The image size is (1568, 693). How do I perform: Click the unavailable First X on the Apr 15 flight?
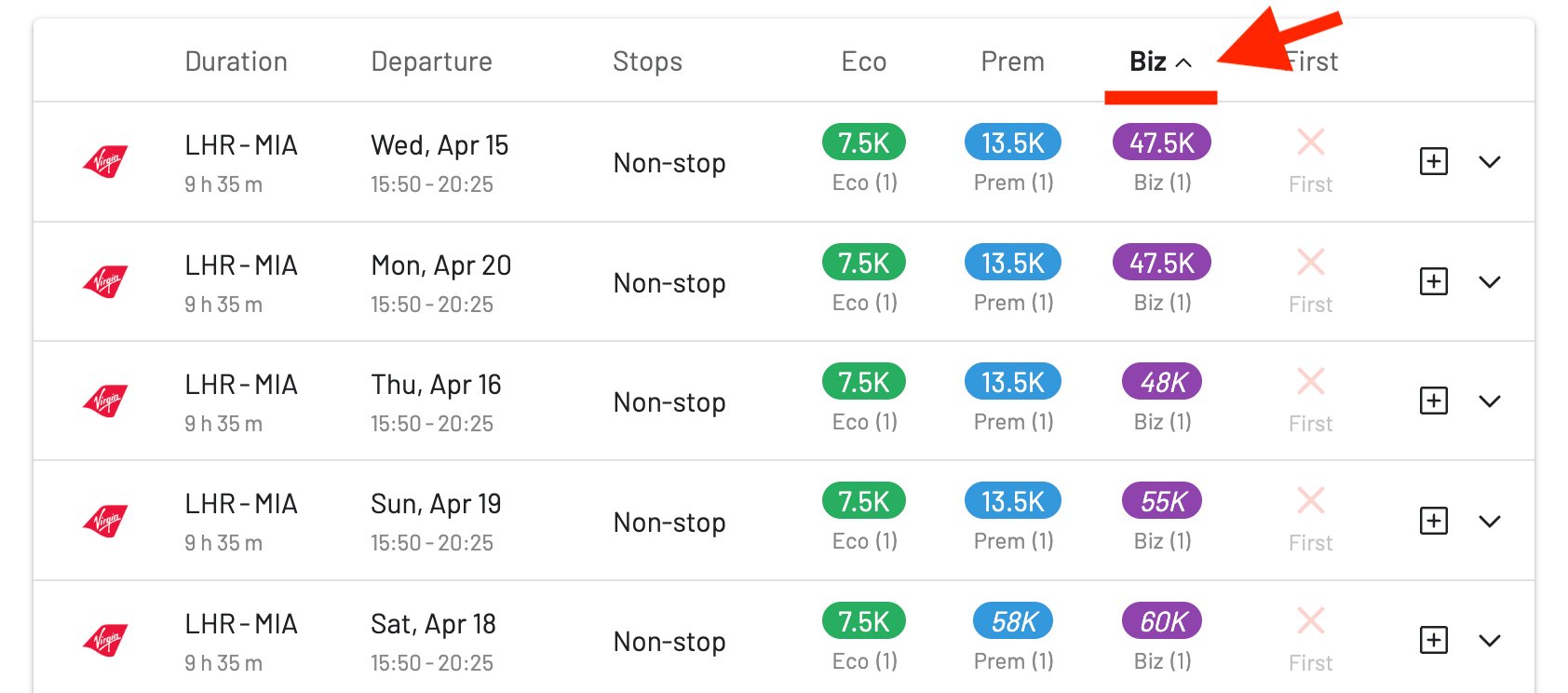click(x=1310, y=143)
